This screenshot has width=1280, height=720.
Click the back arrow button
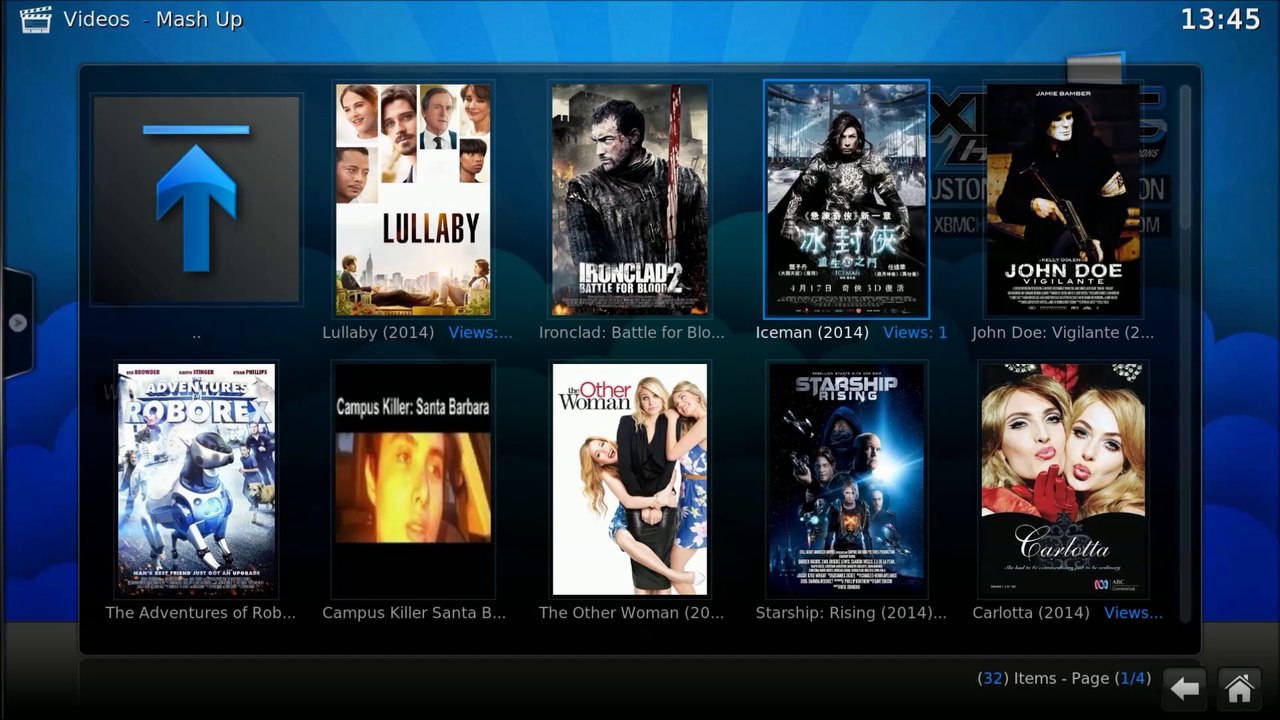point(1184,688)
